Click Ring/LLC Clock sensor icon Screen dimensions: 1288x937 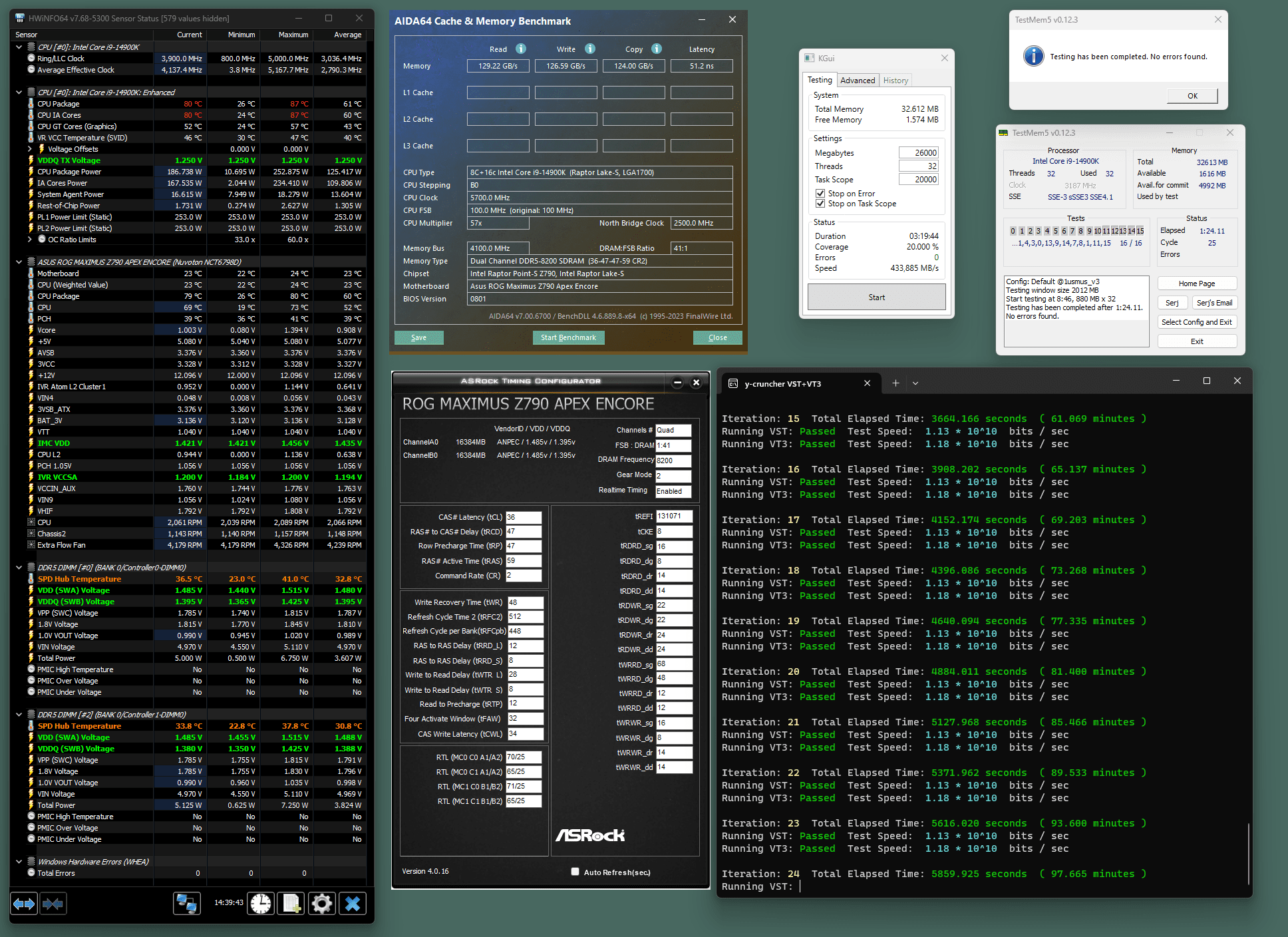[x=31, y=59]
